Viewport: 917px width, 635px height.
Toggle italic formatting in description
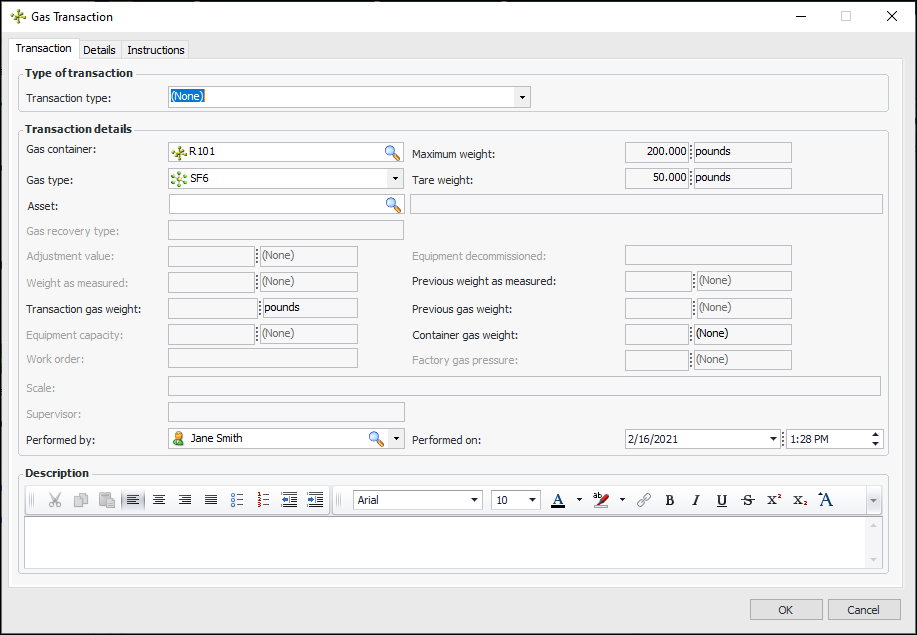click(x=695, y=500)
